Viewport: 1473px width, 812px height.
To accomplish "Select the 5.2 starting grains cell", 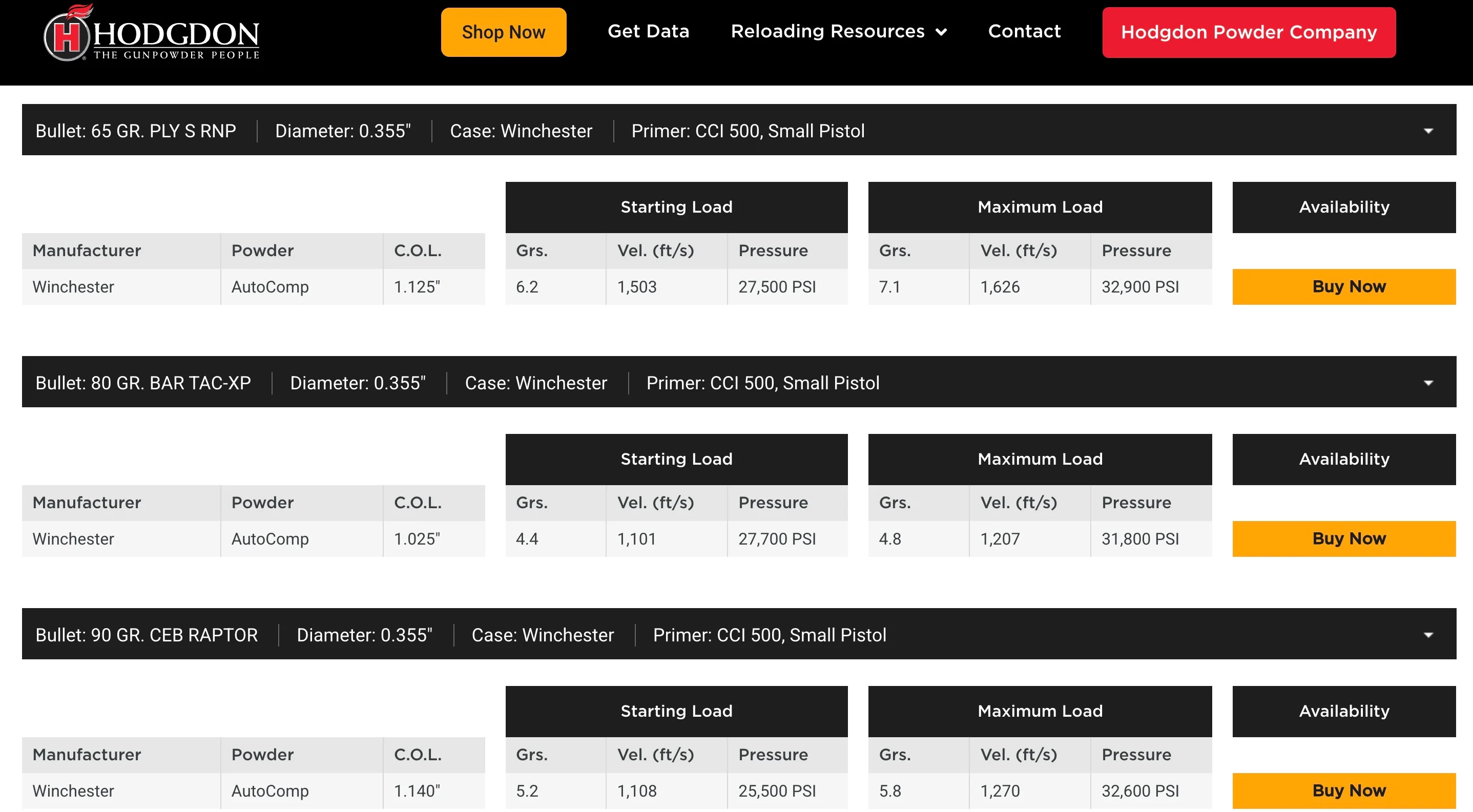I will pos(556,791).
